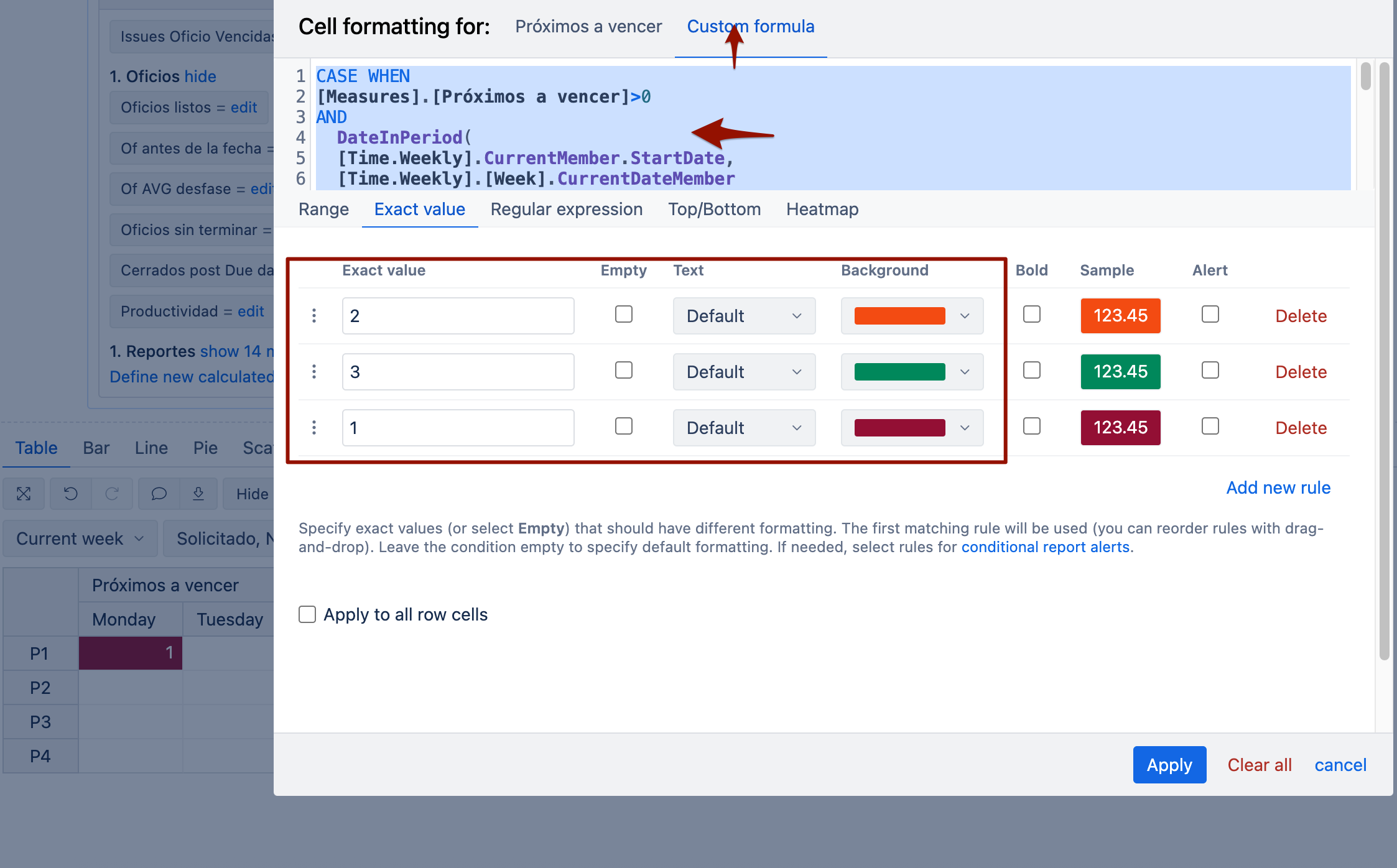Open the Text color dropdown for value 2
The image size is (1397, 868).
pos(744,316)
